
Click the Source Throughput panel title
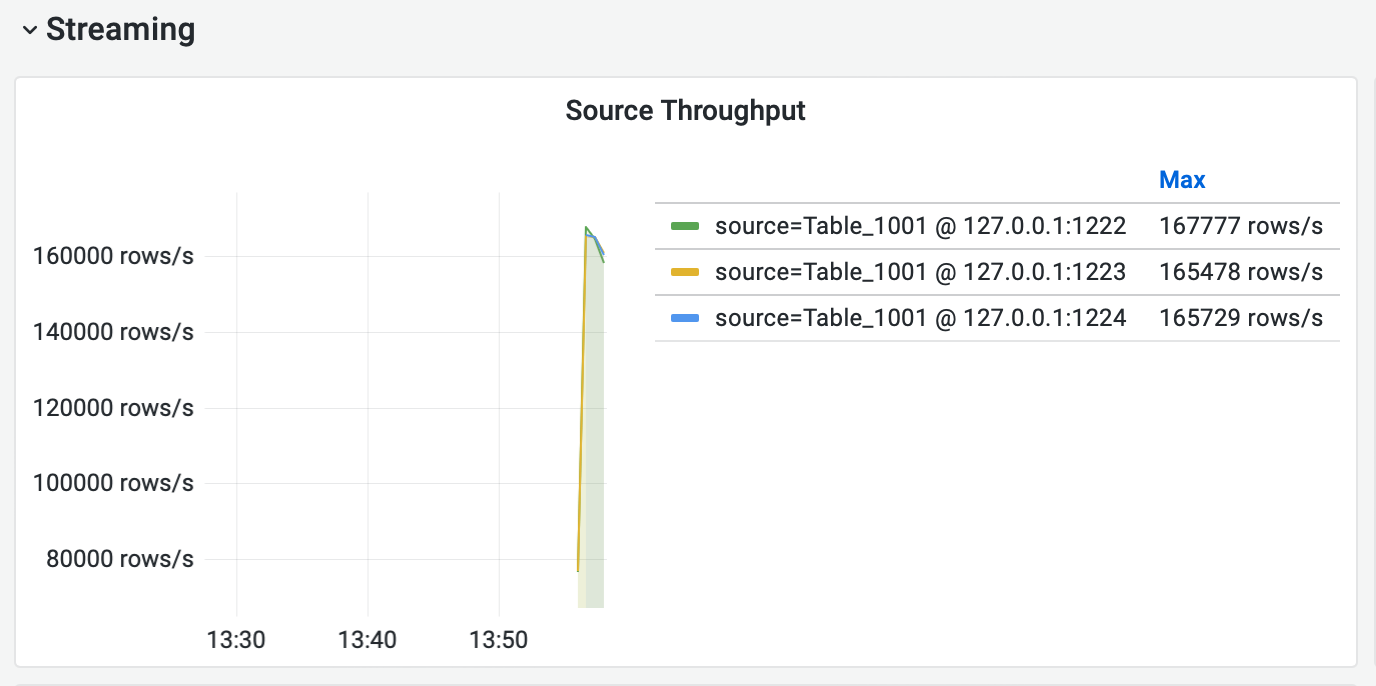(686, 111)
